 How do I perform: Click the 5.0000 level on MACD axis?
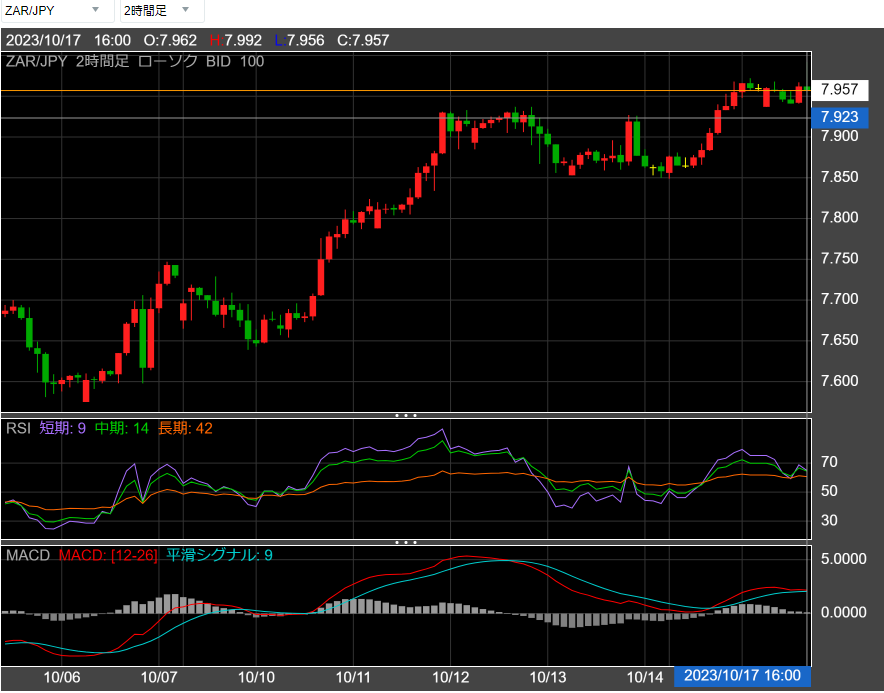pyautogui.click(x=842, y=557)
